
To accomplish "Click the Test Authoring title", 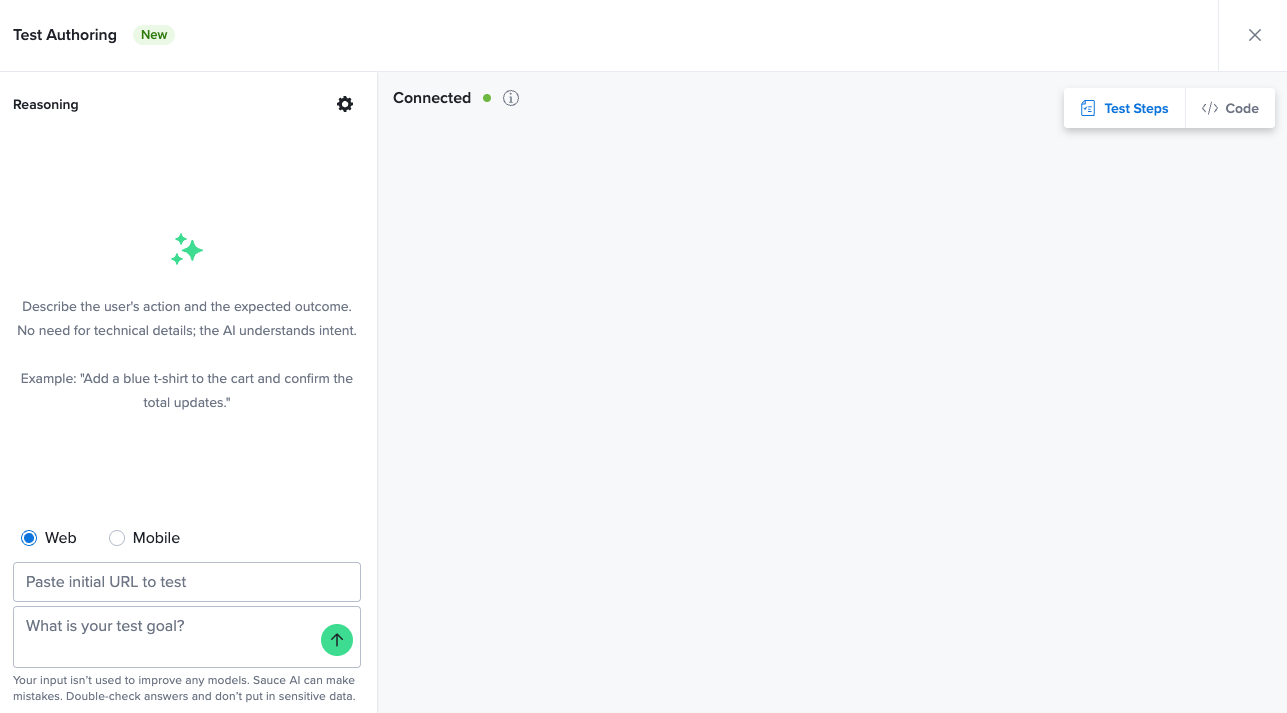I will click(x=65, y=35).
